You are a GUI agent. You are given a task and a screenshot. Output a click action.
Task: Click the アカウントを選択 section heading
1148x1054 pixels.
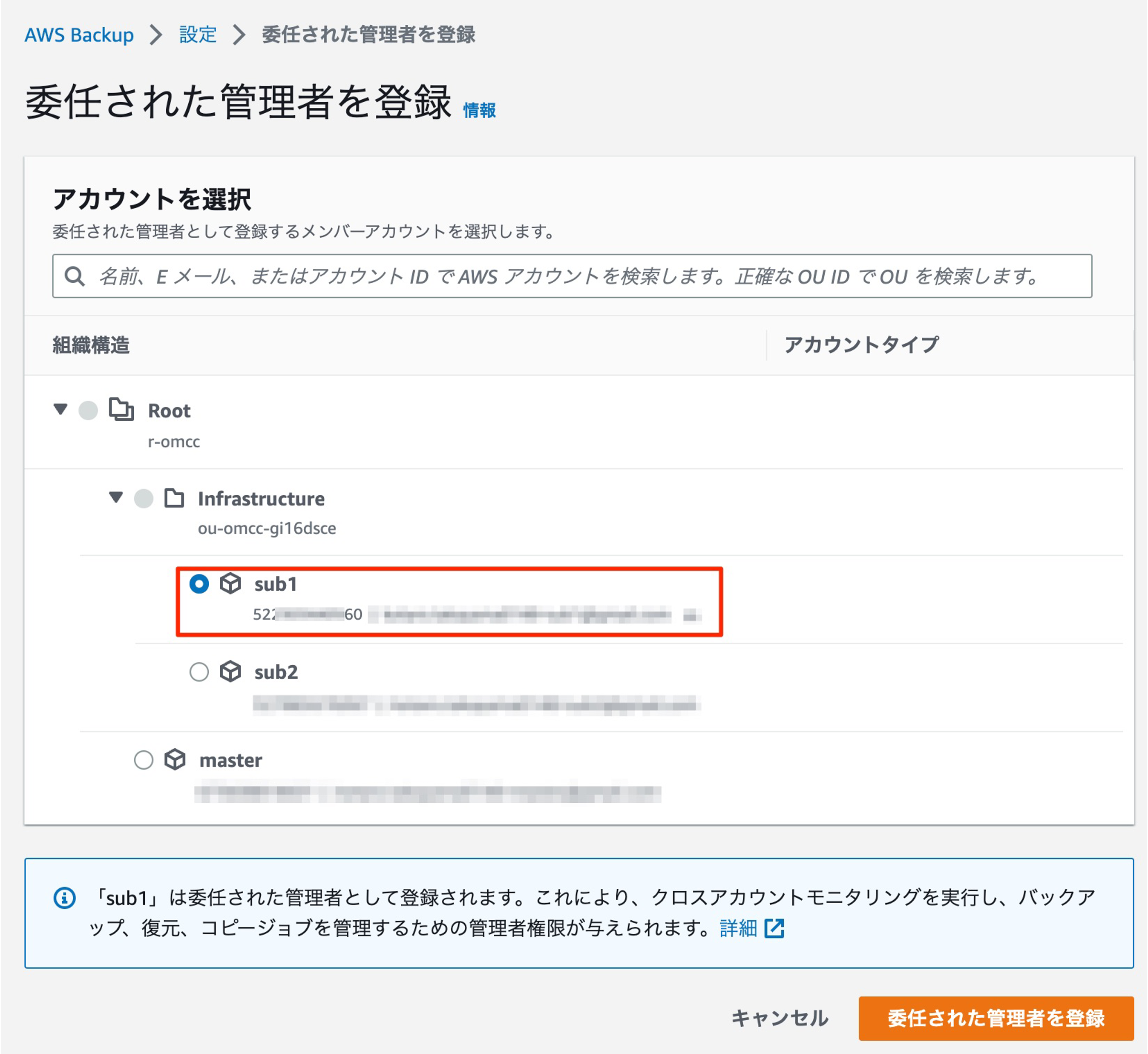click(152, 199)
